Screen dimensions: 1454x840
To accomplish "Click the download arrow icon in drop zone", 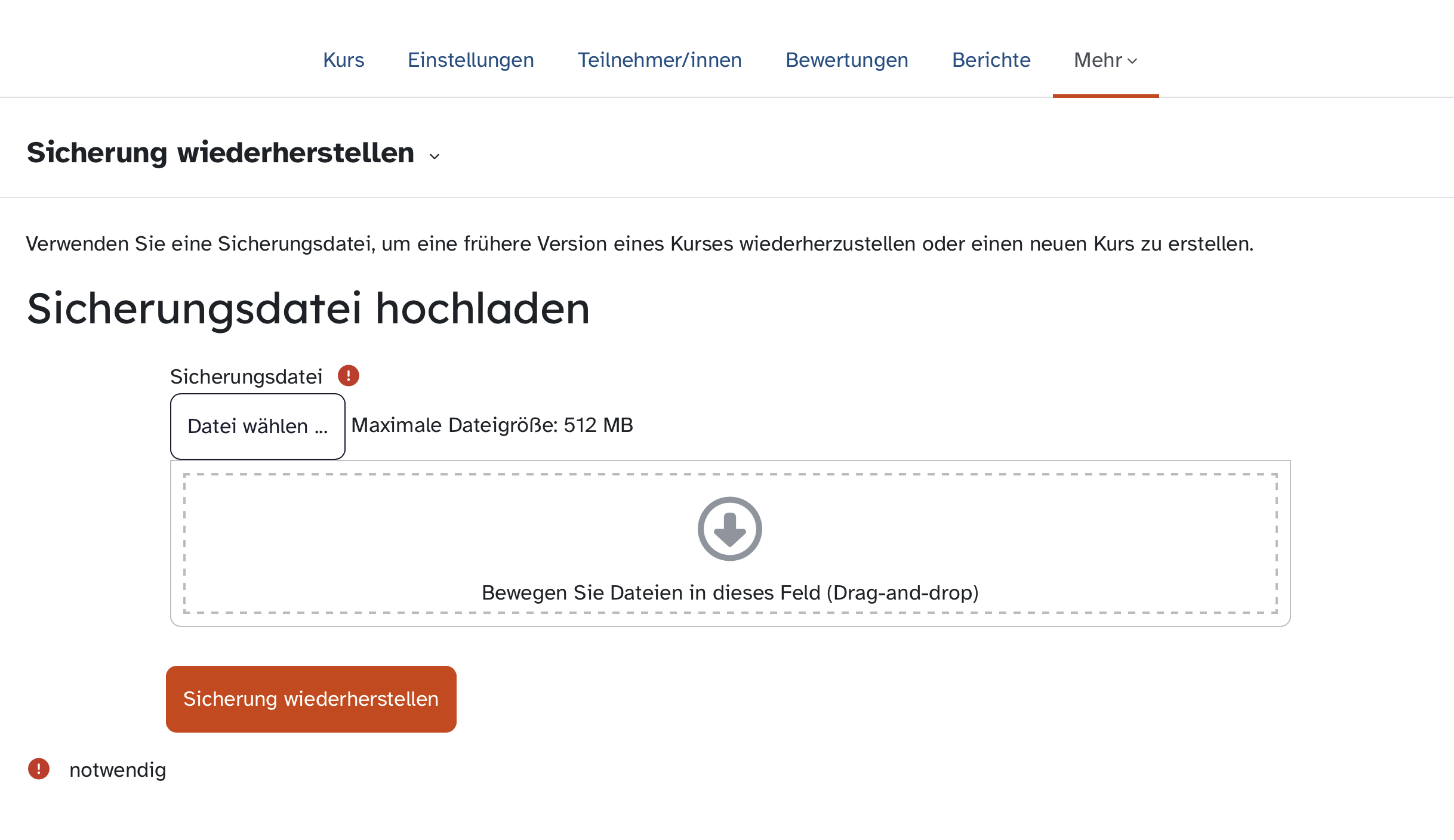I will (729, 529).
